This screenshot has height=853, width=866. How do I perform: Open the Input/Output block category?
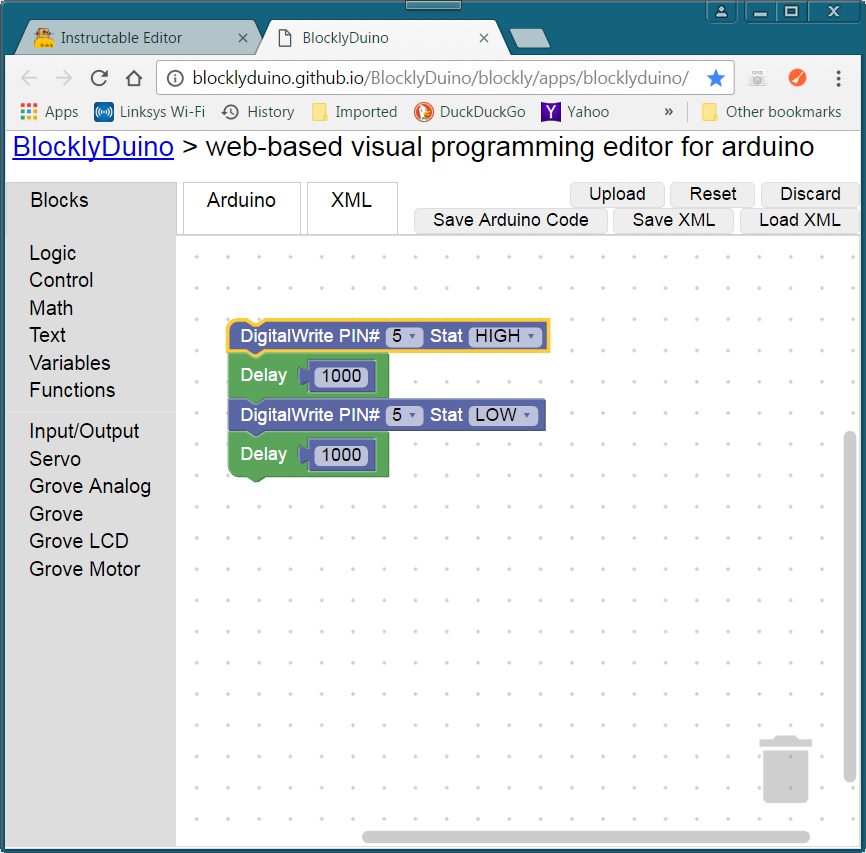(x=84, y=431)
